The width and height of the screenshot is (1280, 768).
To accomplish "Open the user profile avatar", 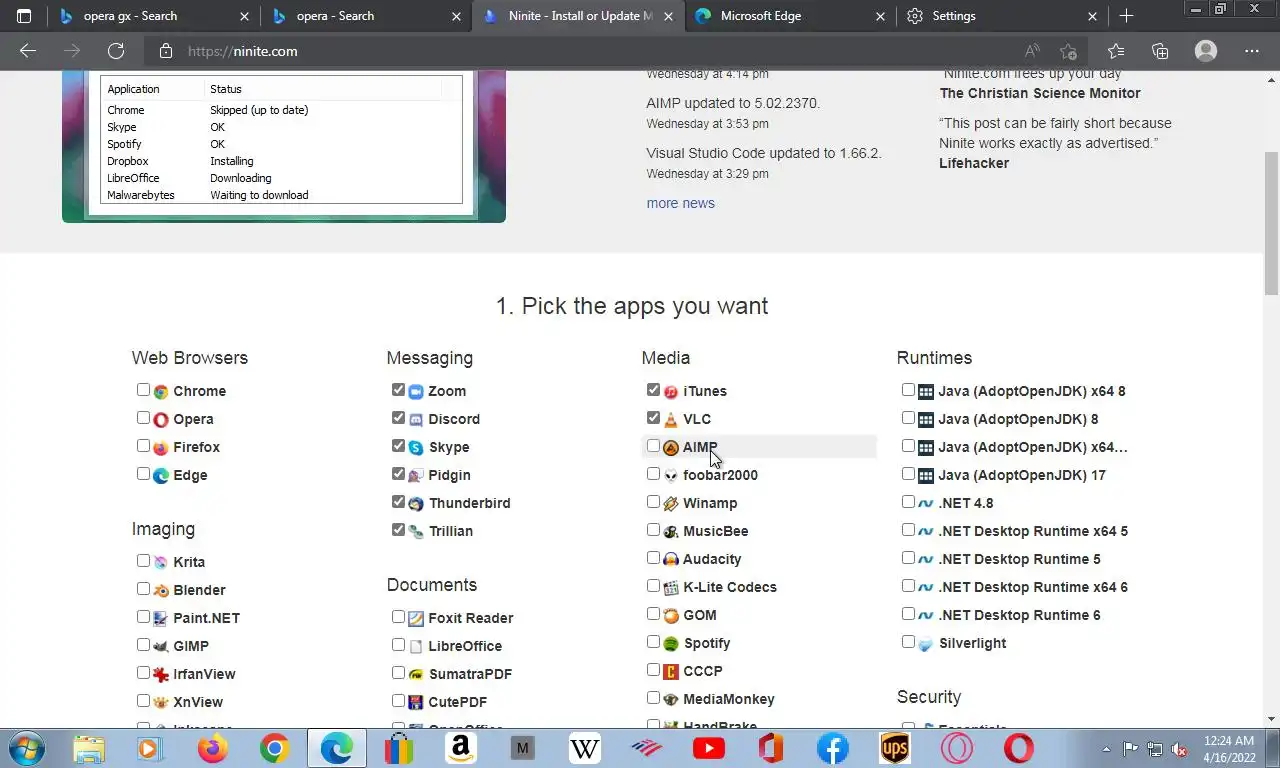I will point(1206,51).
